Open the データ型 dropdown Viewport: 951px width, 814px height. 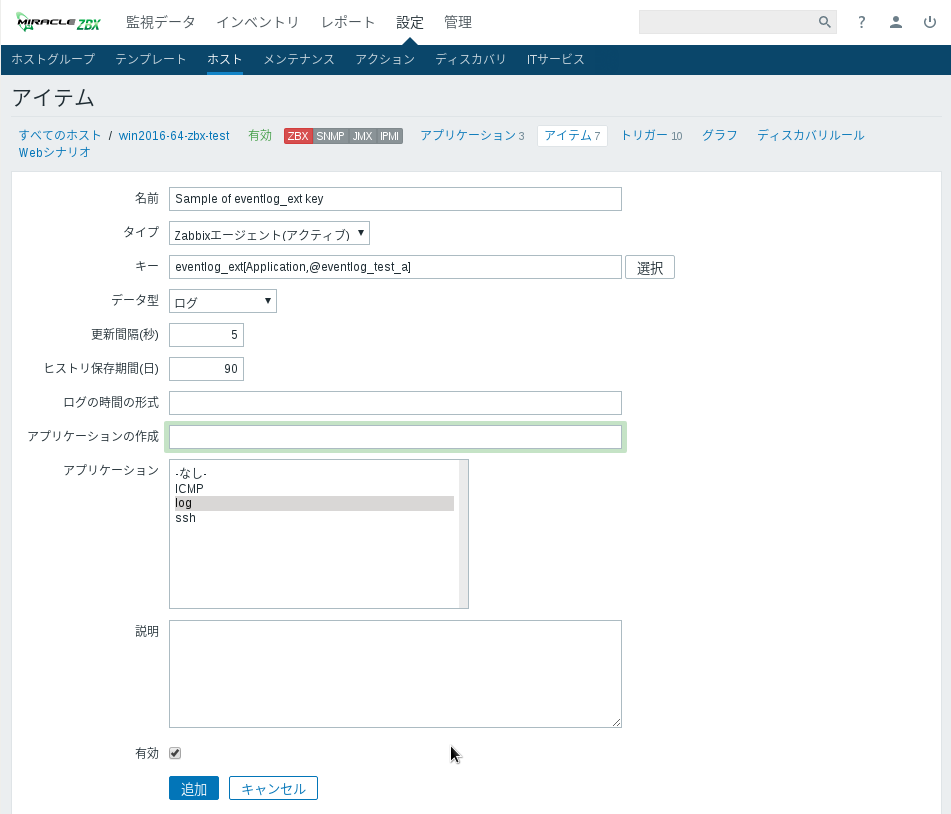tap(222, 301)
